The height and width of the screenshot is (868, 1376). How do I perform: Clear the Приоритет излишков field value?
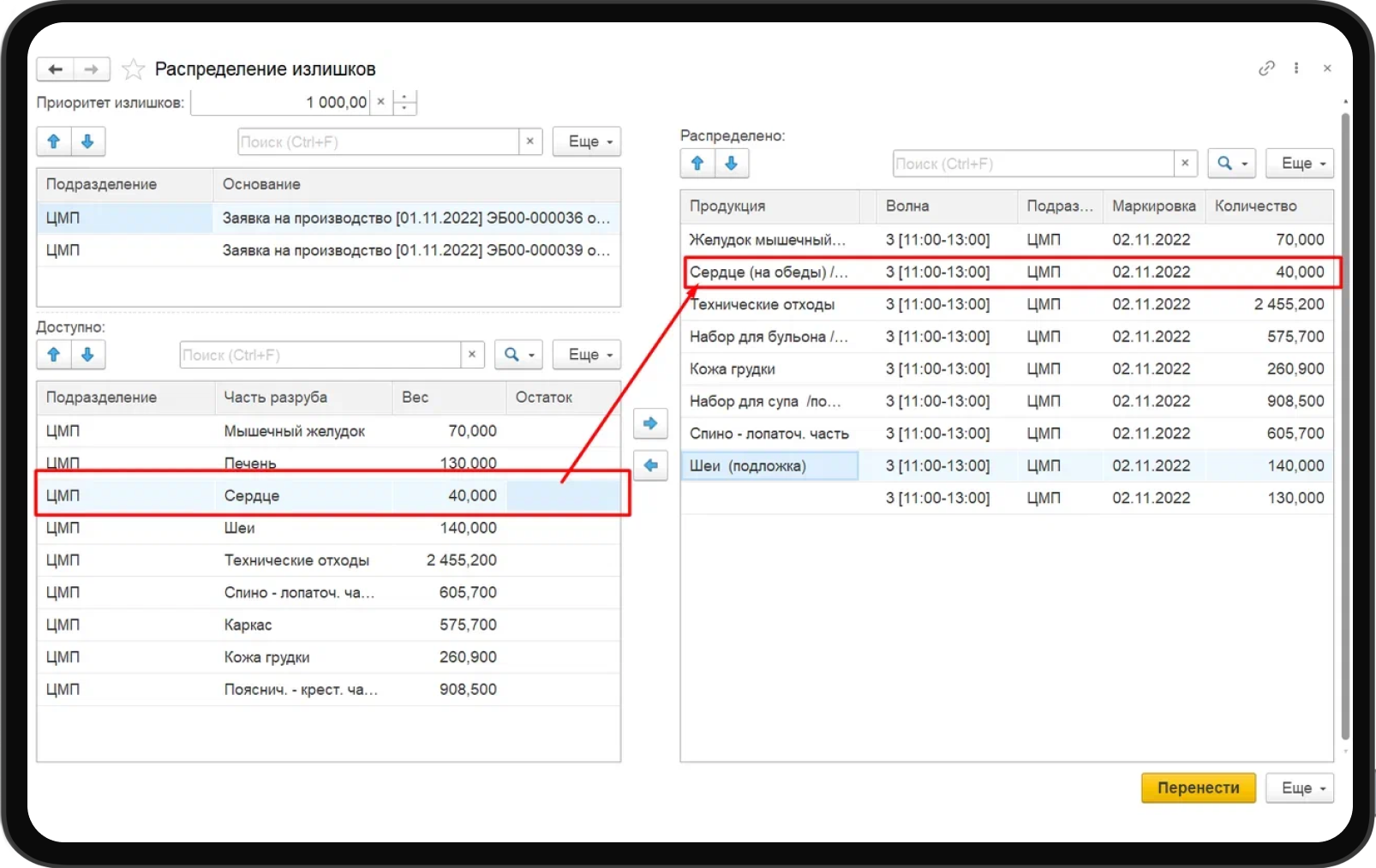pos(381,102)
